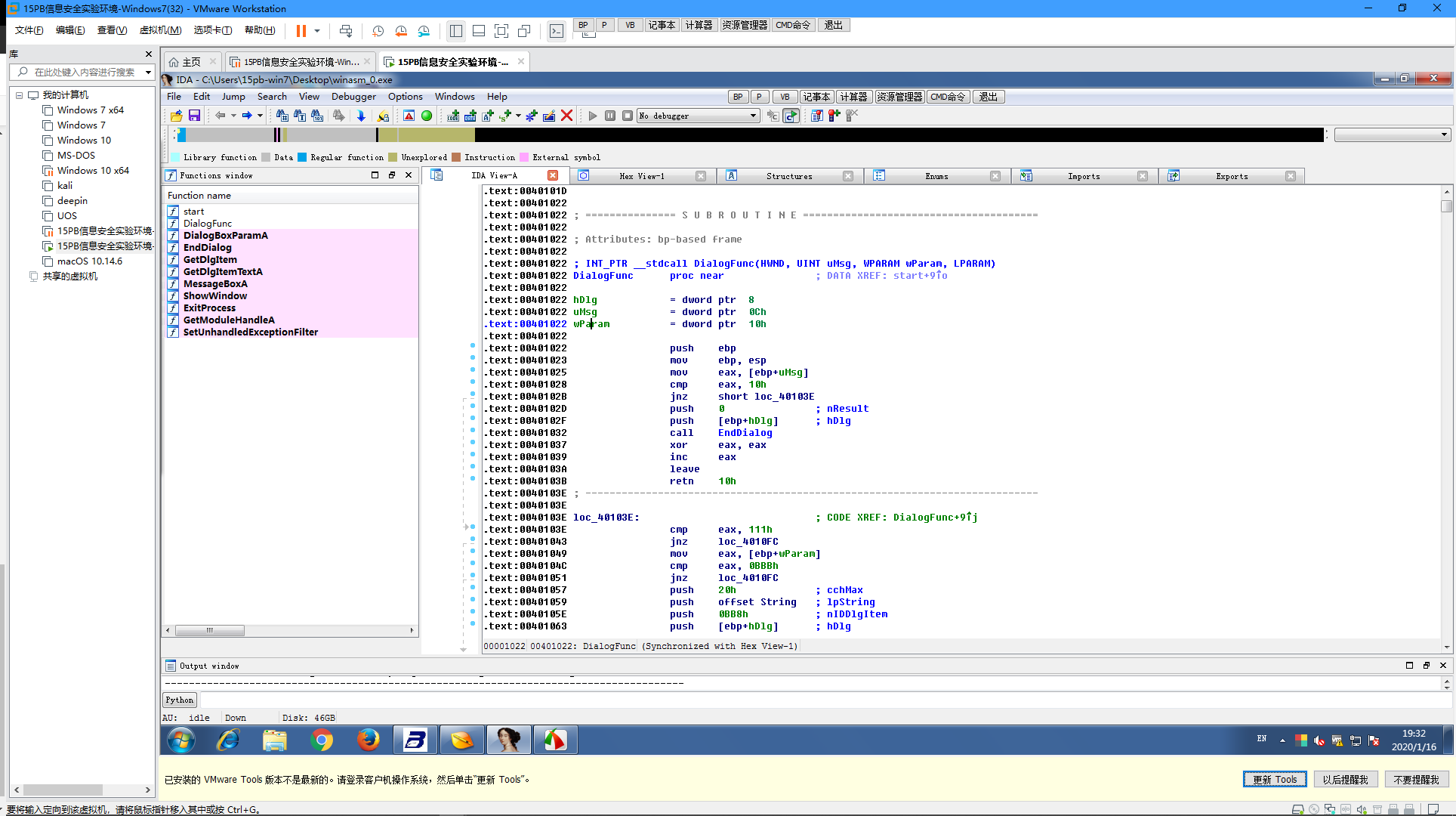
Task: Open the debugger selection dropdown
Action: coord(753,116)
